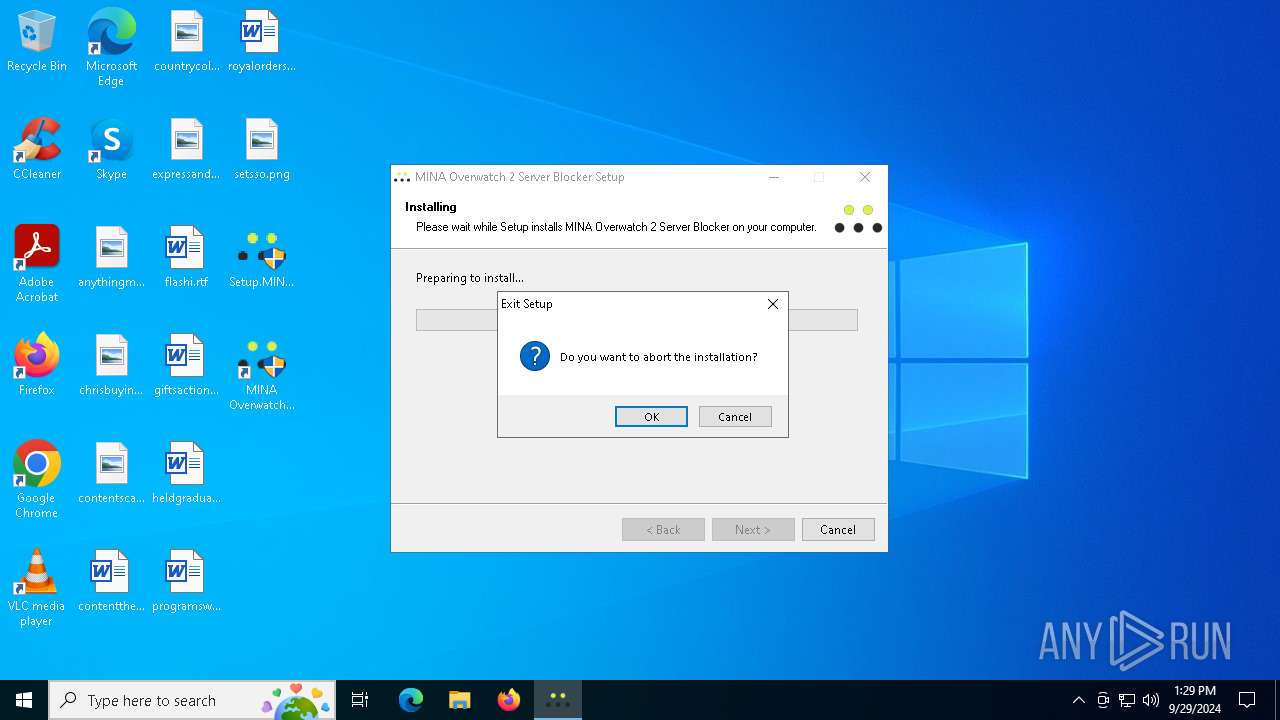Show hidden system tray icons
The image size is (1280, 720).
click(x=1078, y=700)
